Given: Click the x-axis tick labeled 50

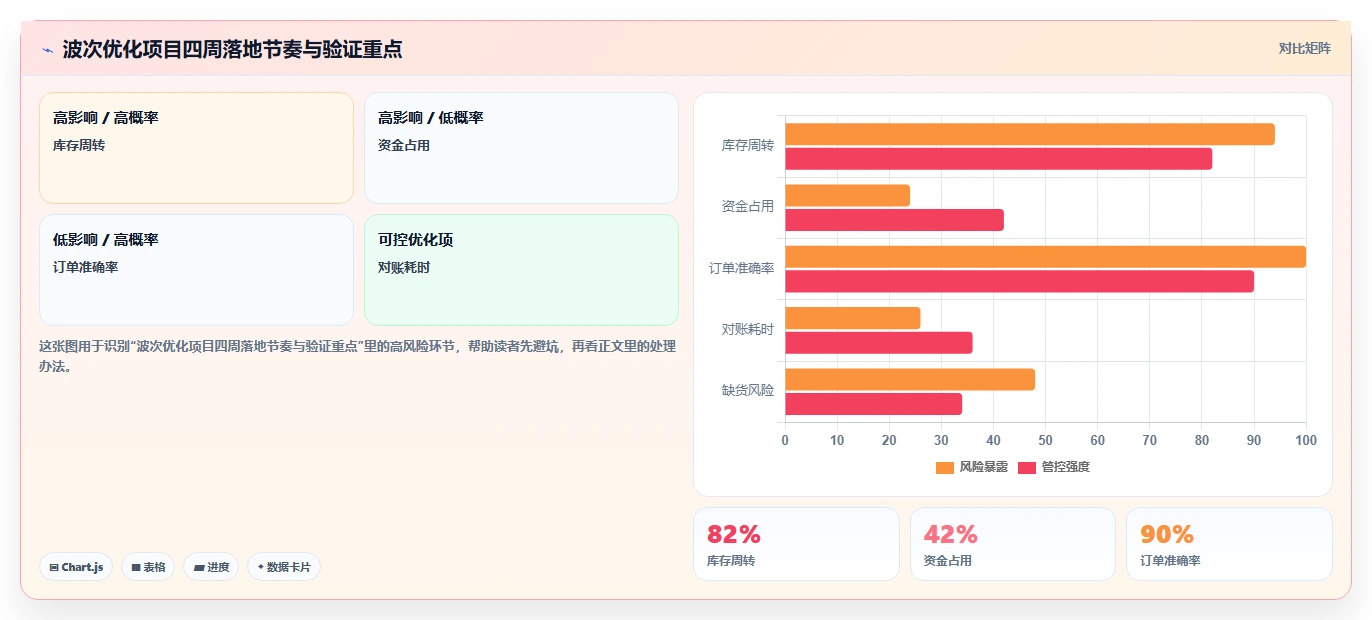Looking at the screenshot, I should pos(1045,440).
